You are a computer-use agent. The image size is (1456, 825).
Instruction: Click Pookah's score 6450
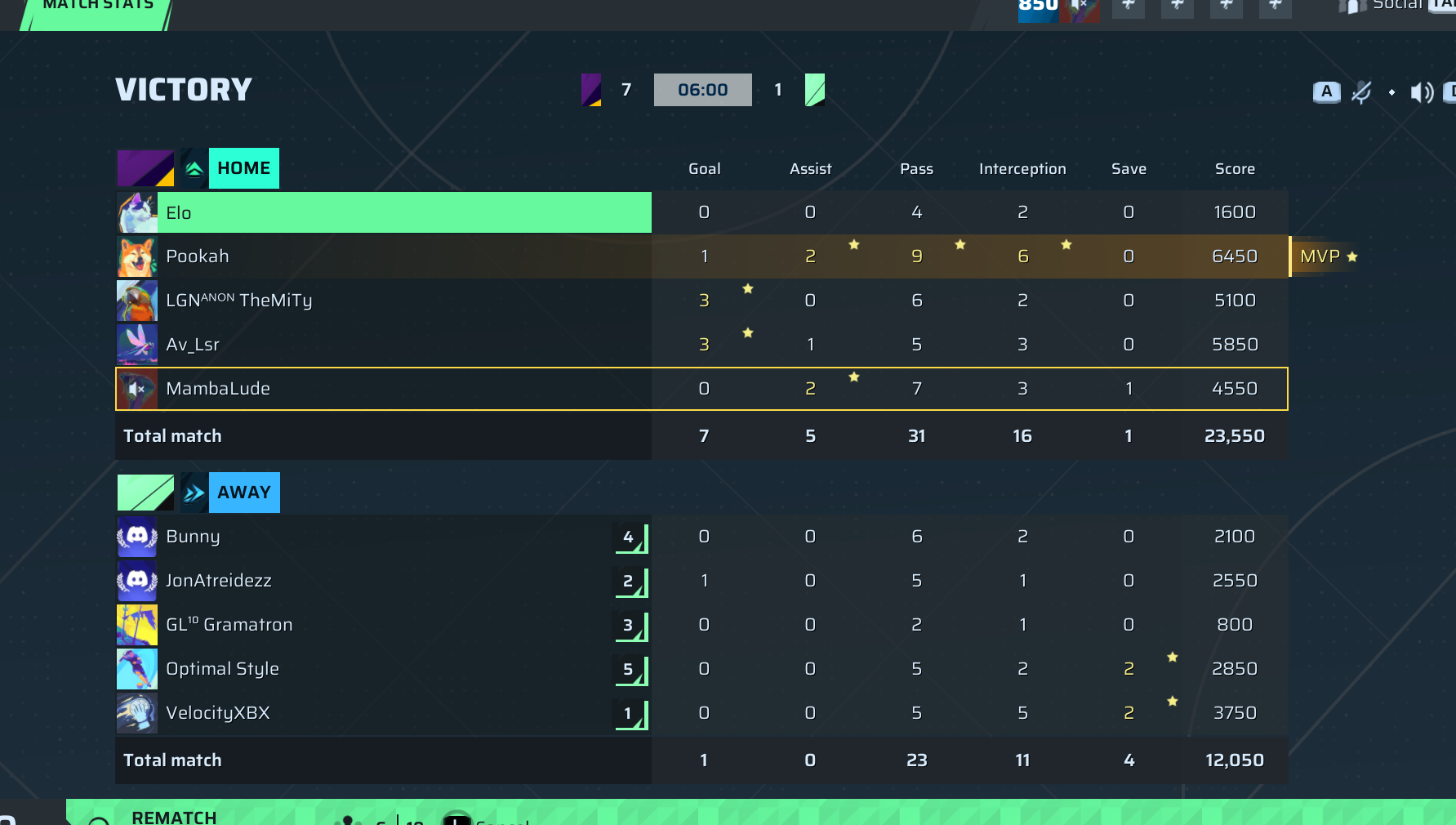tap(1235, 256)
